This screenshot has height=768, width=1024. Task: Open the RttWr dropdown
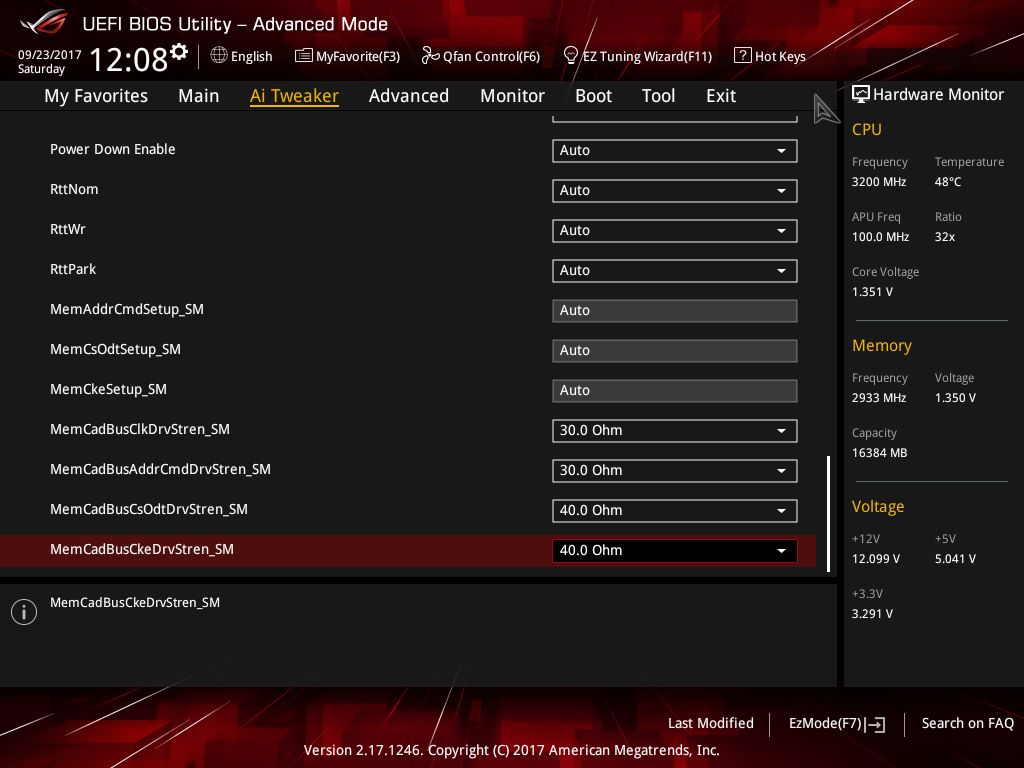click(x=675, y=231)
